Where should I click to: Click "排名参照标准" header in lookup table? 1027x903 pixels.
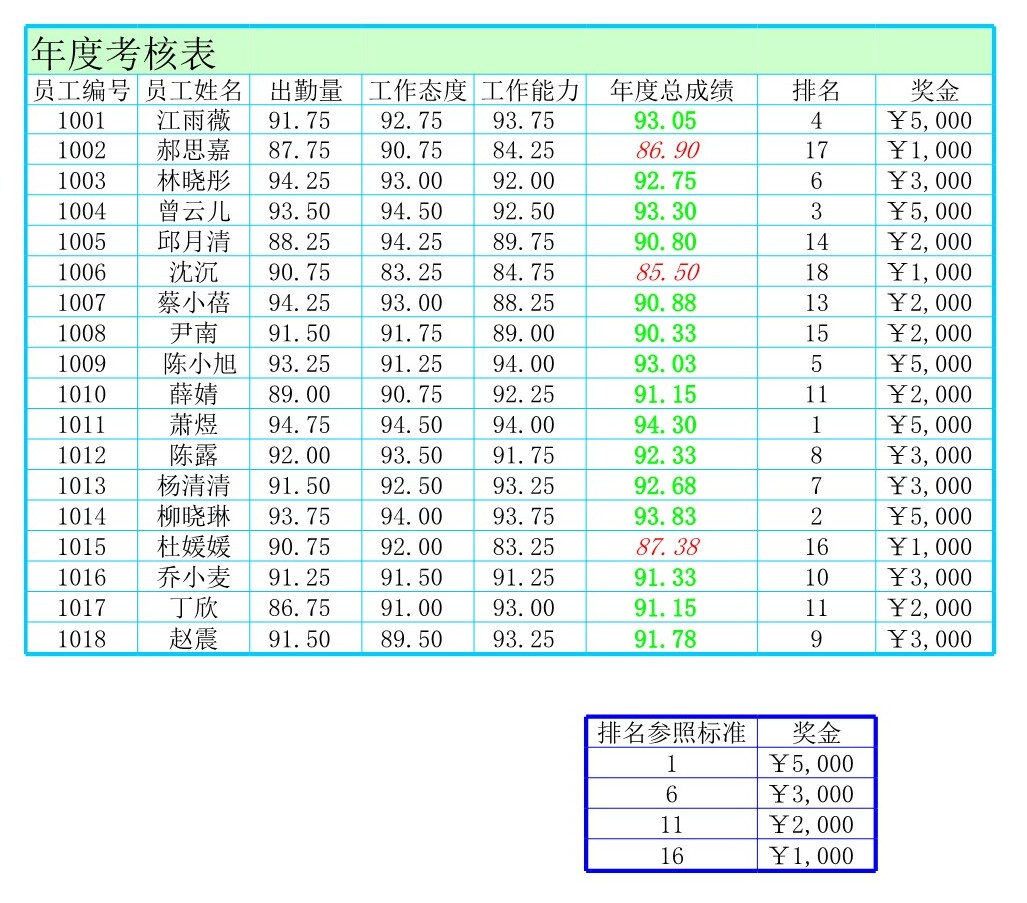coord(671,733)
